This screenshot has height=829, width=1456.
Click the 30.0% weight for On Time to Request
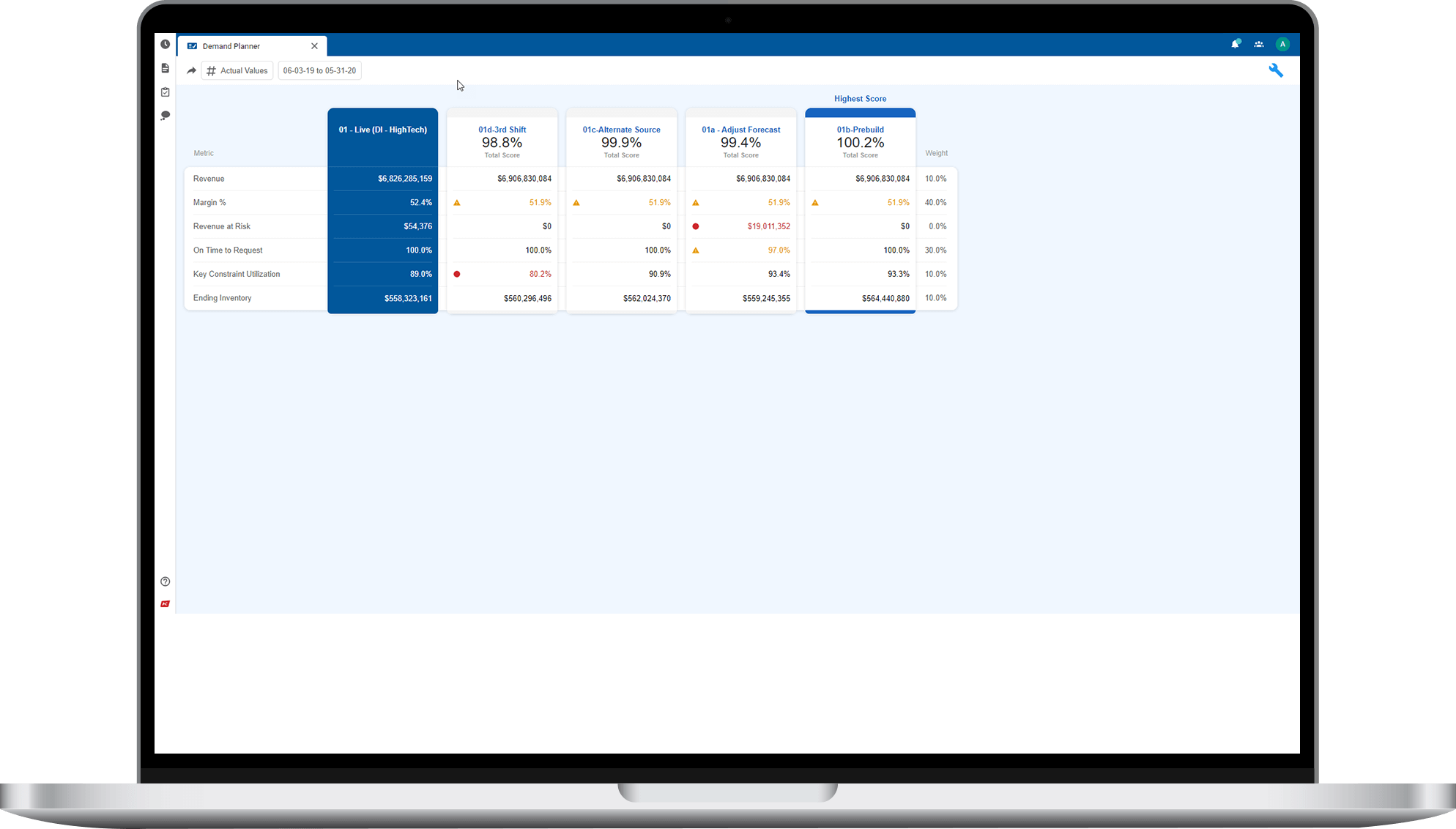coord(935,250)
